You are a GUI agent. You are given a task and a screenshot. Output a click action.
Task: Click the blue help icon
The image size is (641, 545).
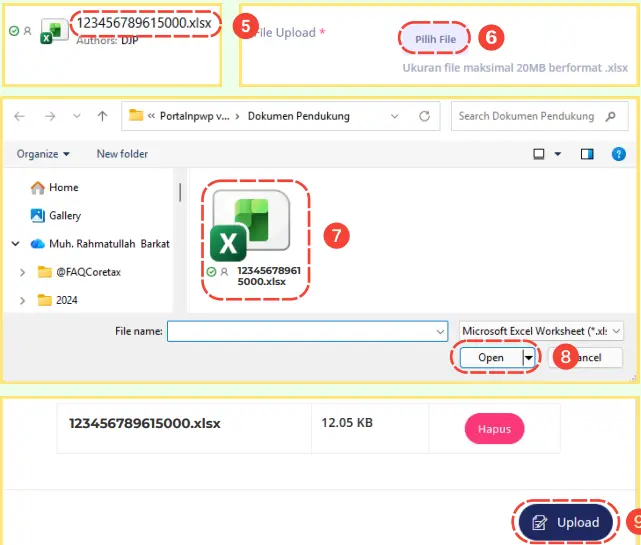pos(619,154)
